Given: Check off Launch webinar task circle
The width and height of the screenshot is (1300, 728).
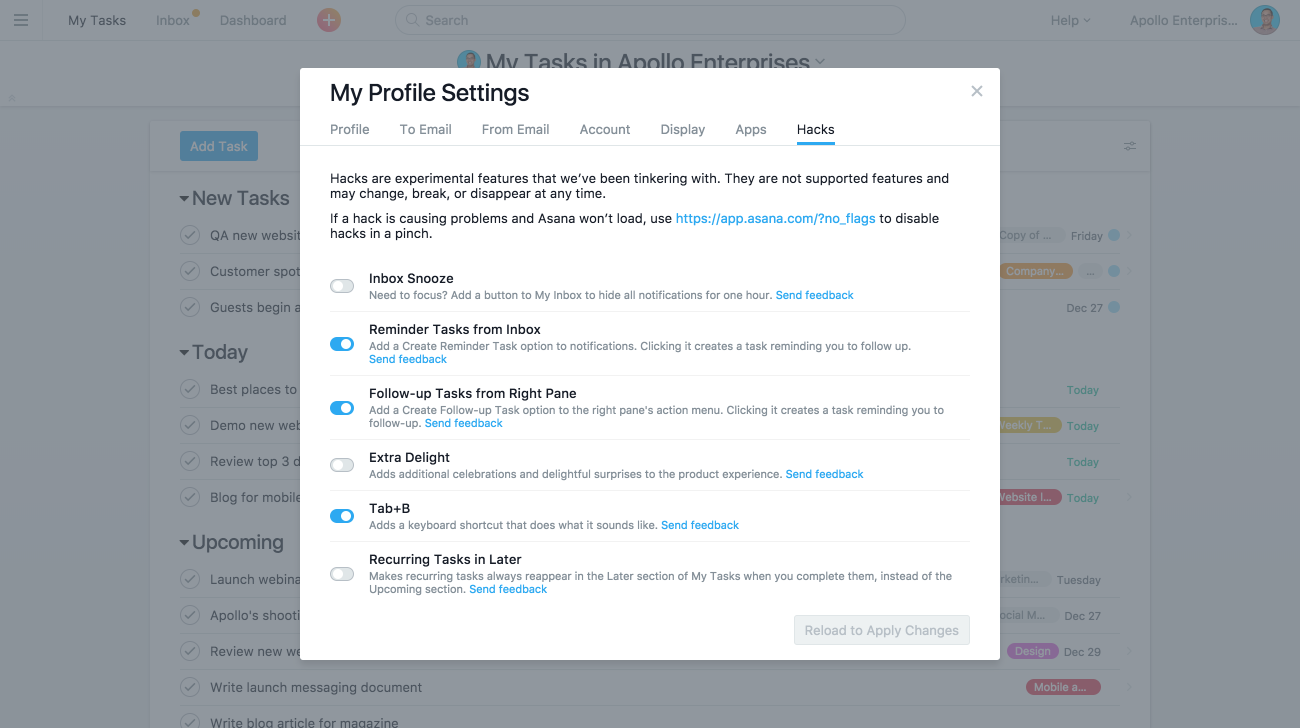Looking at the screenshot, I should 190,579.
